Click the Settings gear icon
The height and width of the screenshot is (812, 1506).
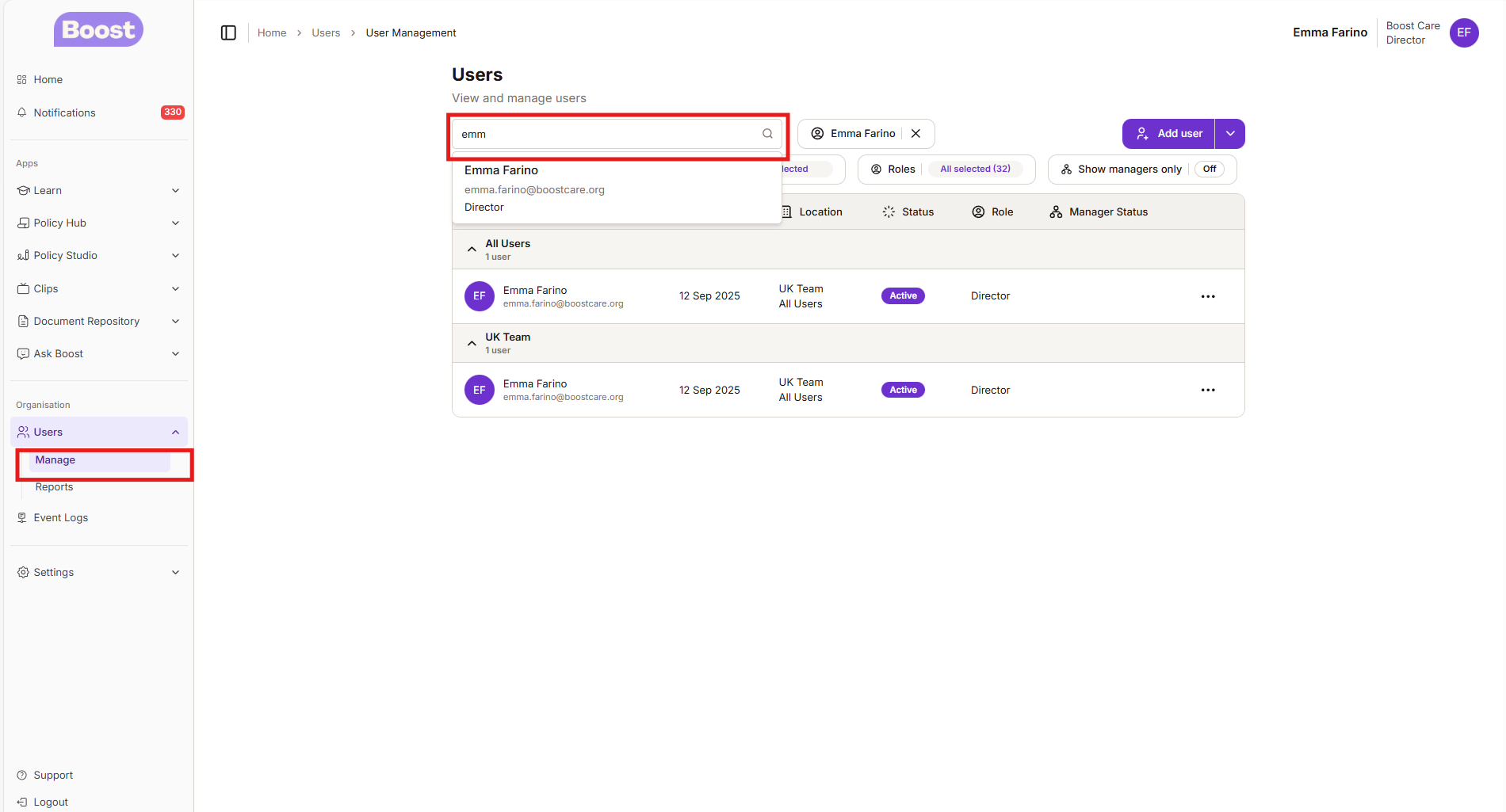click(23, 572)
